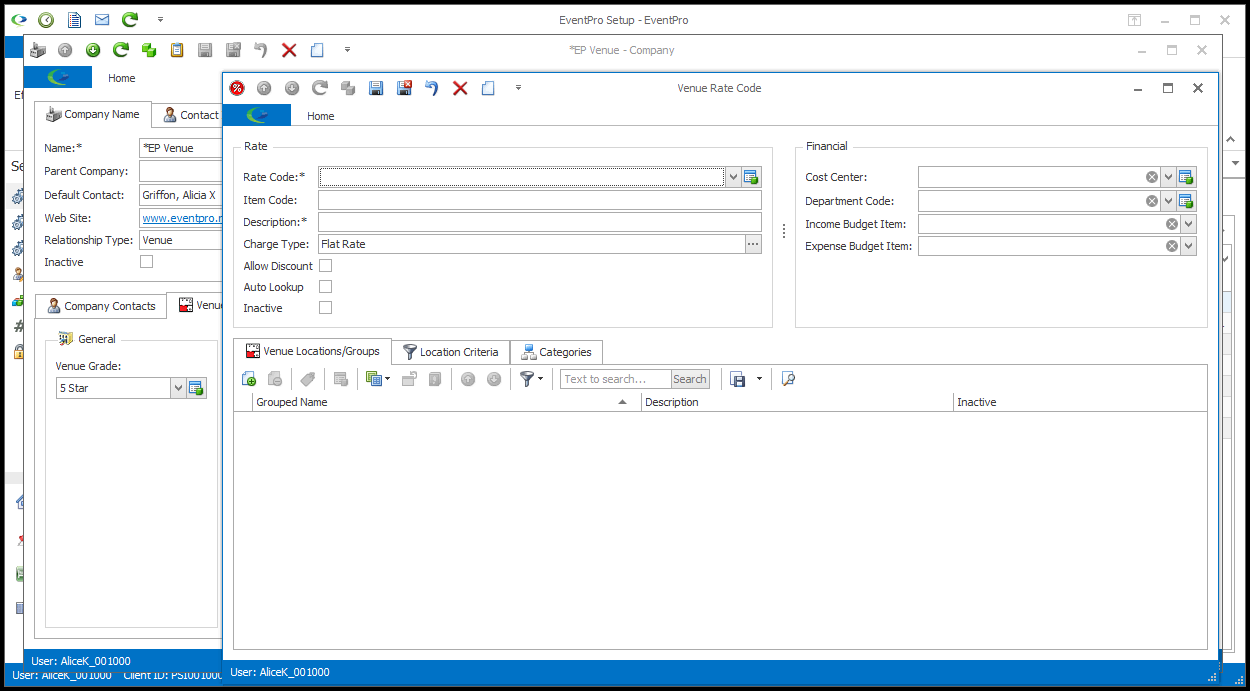The height and width of the screenshot is (691, 1250).
Task: Click green cubes icon in EP Venue Company toolbar
Action: pos(149,50)
